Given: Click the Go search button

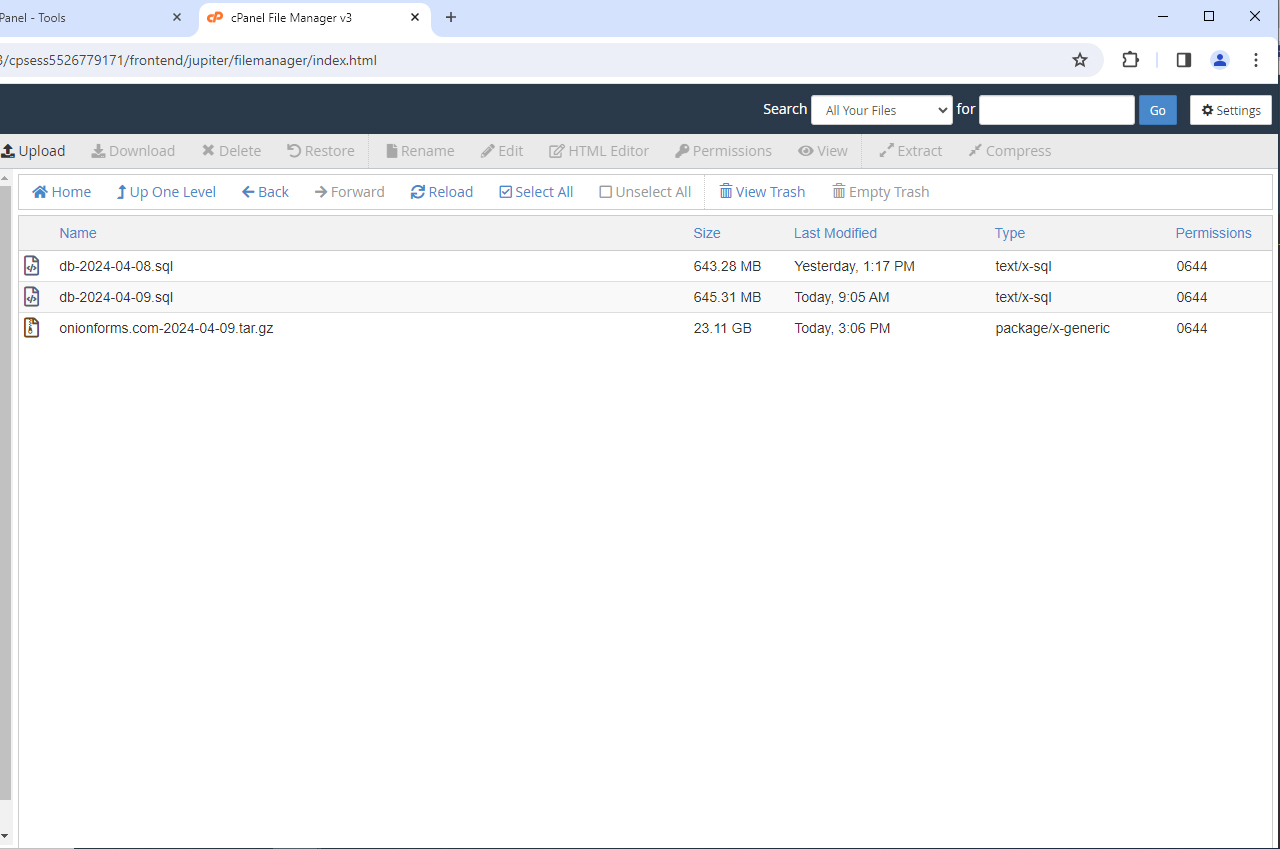Looking at the screenshot, I should point(1158,110).
